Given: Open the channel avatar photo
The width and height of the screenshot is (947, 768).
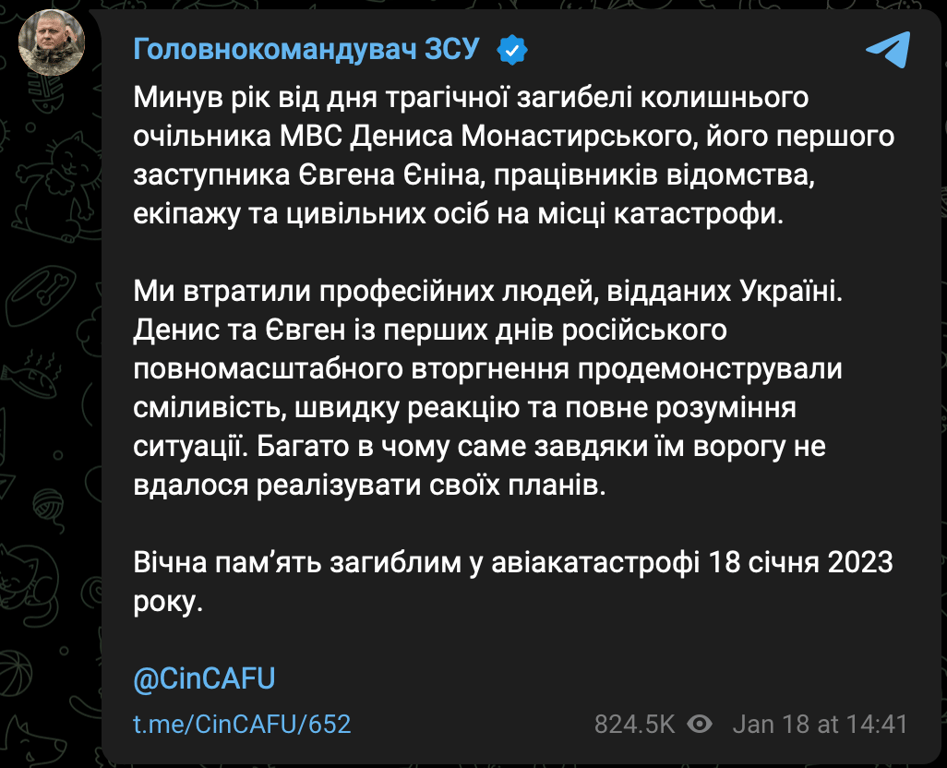Looking at the screenshot, I should [x=52, y=42].
